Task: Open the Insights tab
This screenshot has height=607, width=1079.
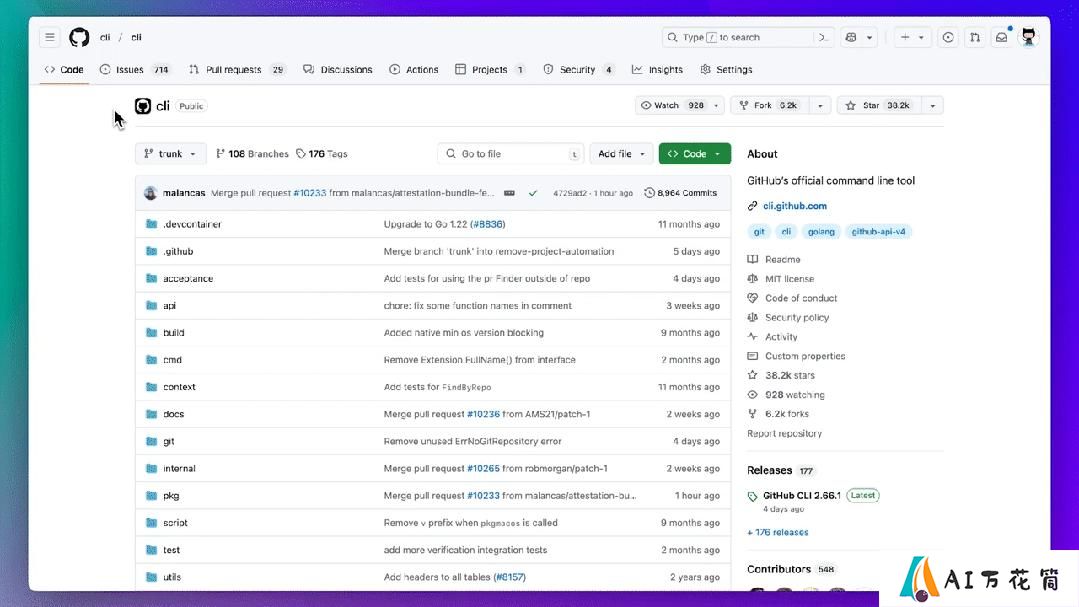Action: (x=657, y=70)
